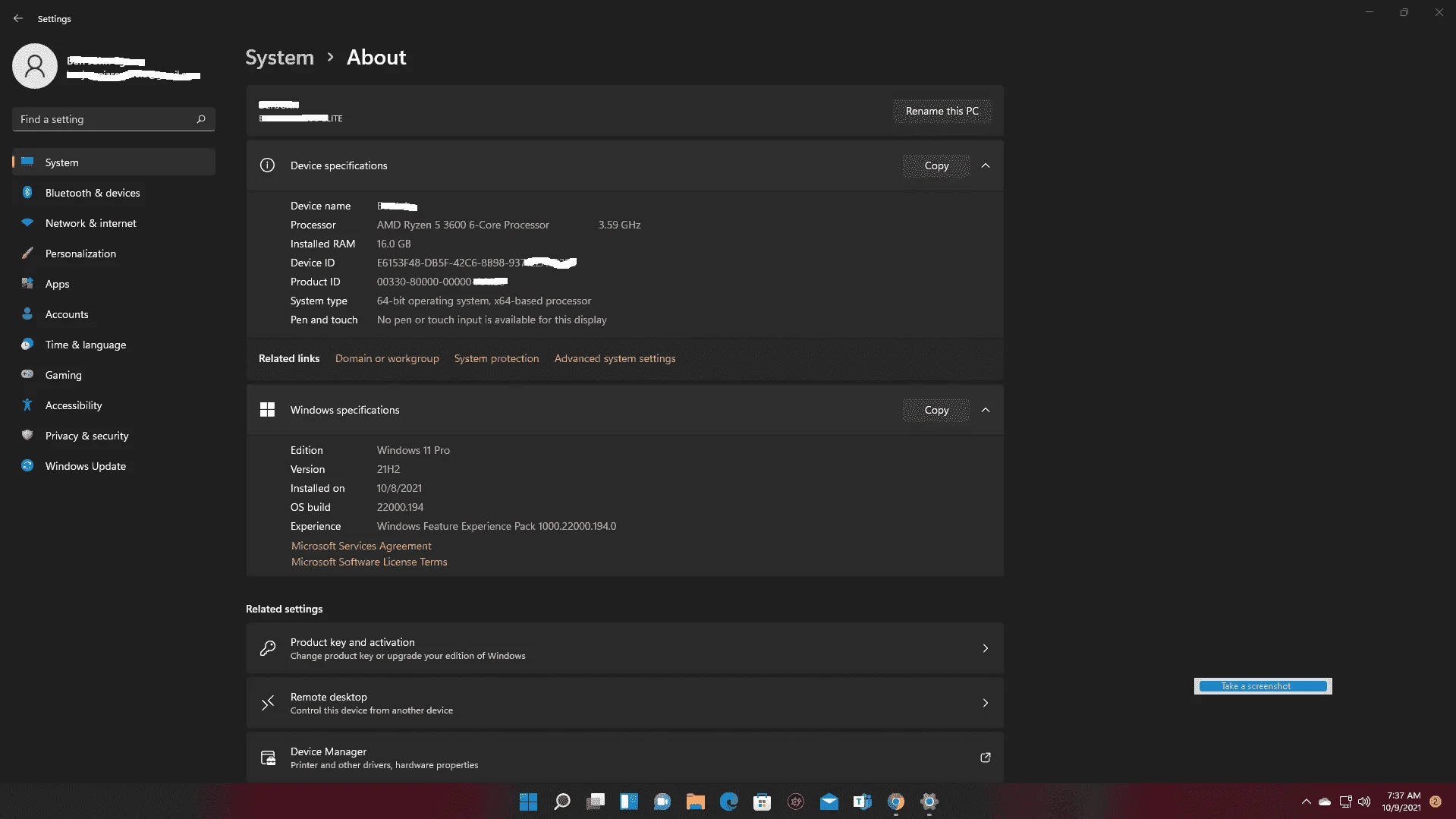The width and height of the screenshot is (1456, 819).
Task: Open Accounts settings
Action: [114, 314]
